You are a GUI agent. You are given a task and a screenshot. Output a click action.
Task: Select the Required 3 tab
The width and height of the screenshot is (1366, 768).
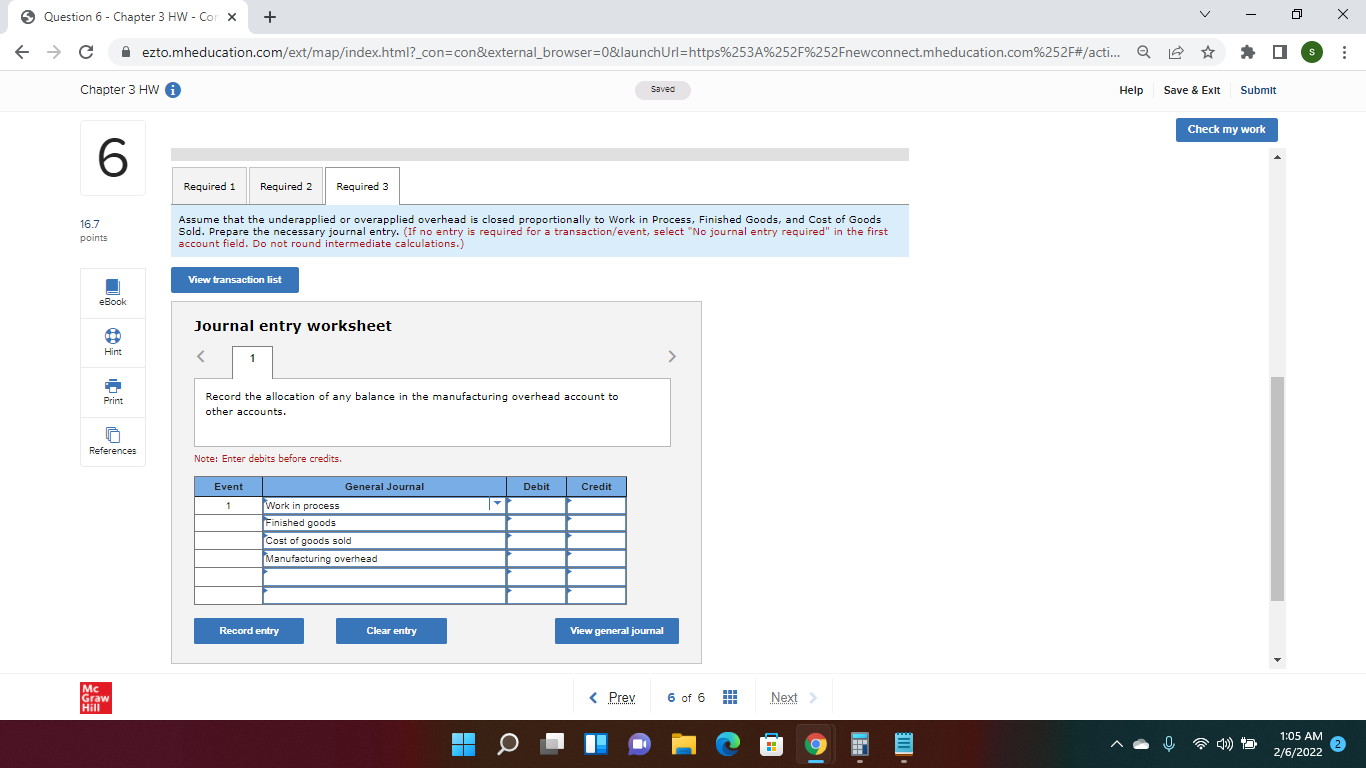(x=362, y=186)
